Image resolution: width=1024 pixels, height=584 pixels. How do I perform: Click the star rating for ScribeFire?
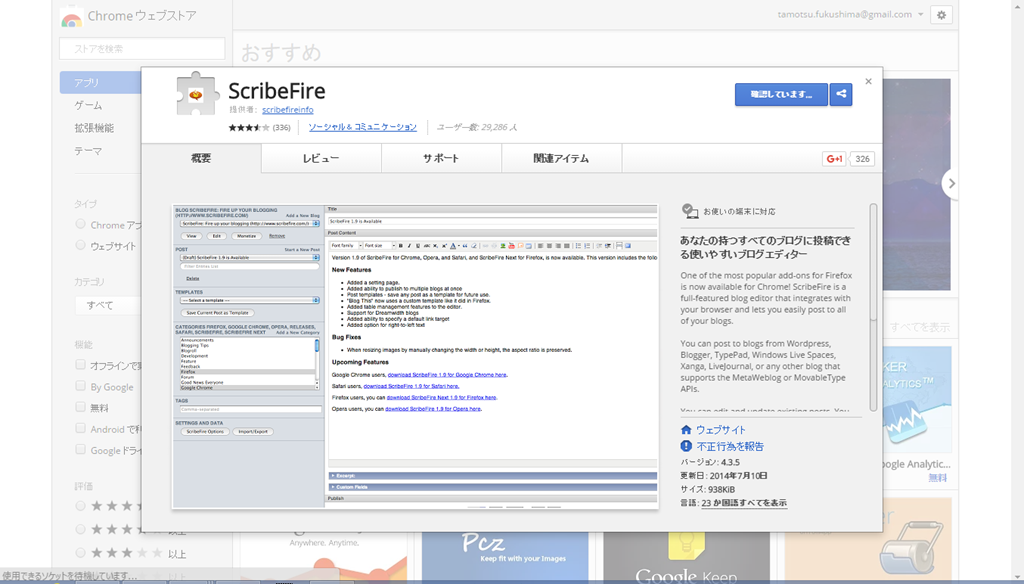click(249, 128)
